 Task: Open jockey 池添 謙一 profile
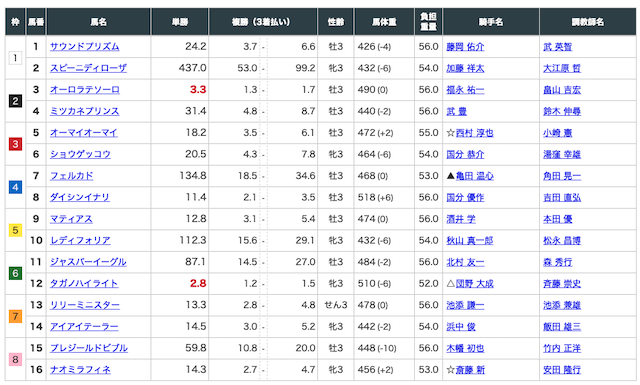tap(465, 305)
